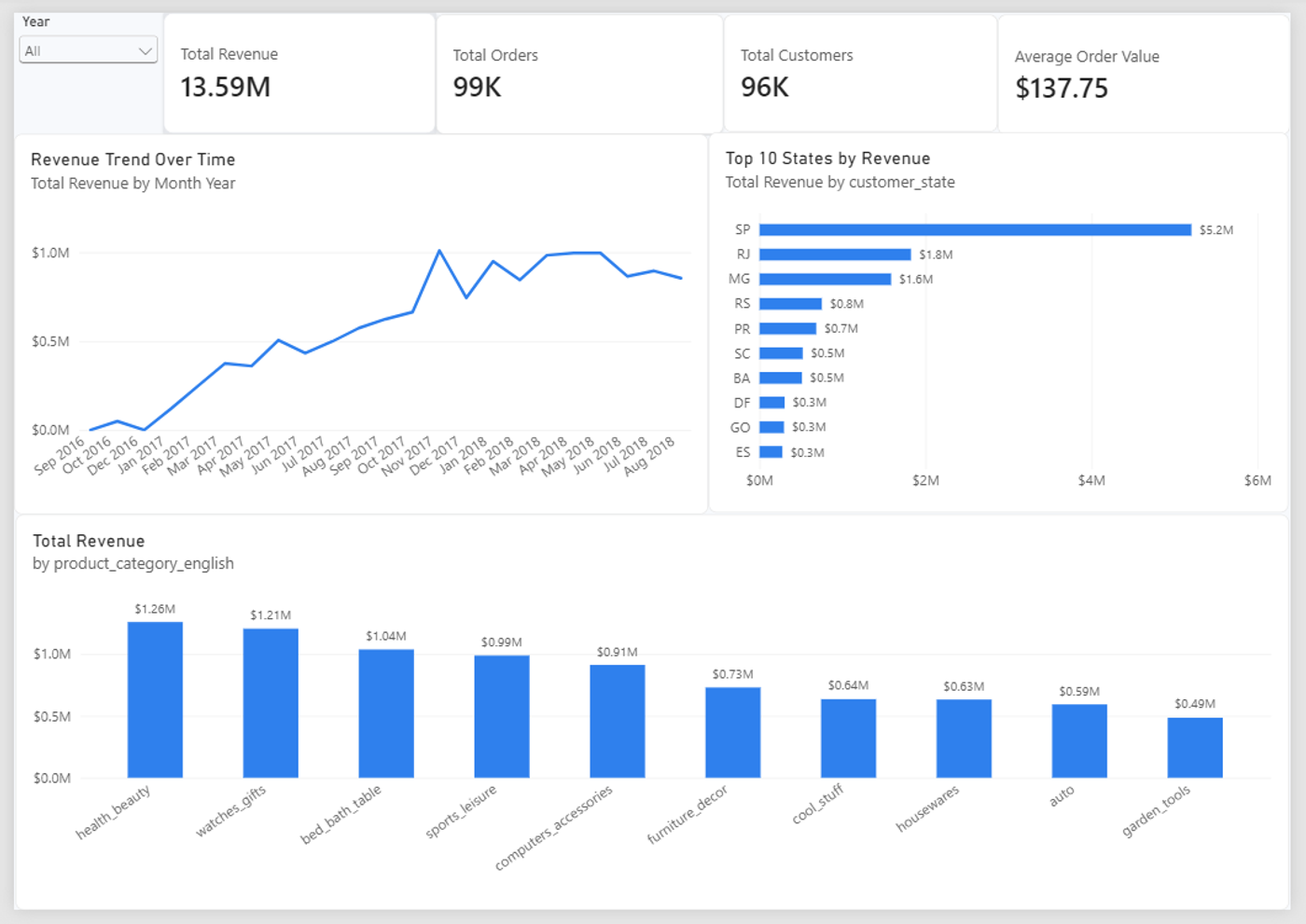
Task: Select the Total Orders 99K card
Action: click(x=579, y=73)
